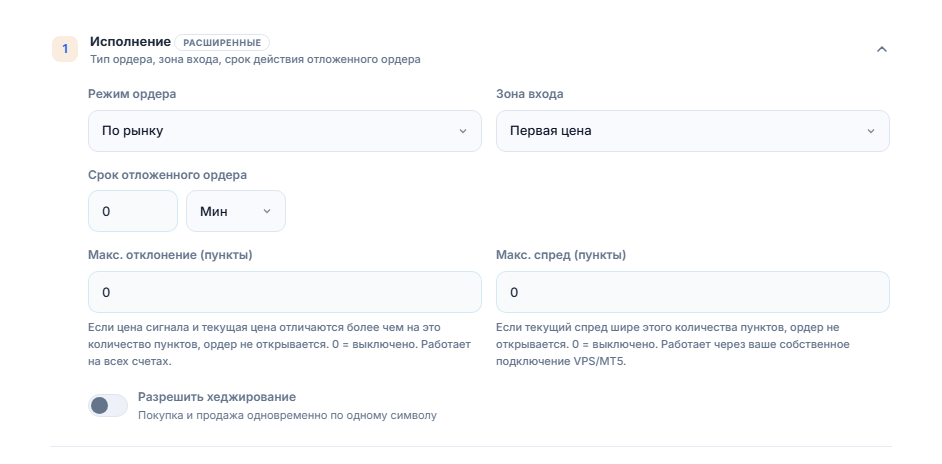Click the 'Покупка и продажа одновременно' description
942x464 pixels.
(287, 415)
